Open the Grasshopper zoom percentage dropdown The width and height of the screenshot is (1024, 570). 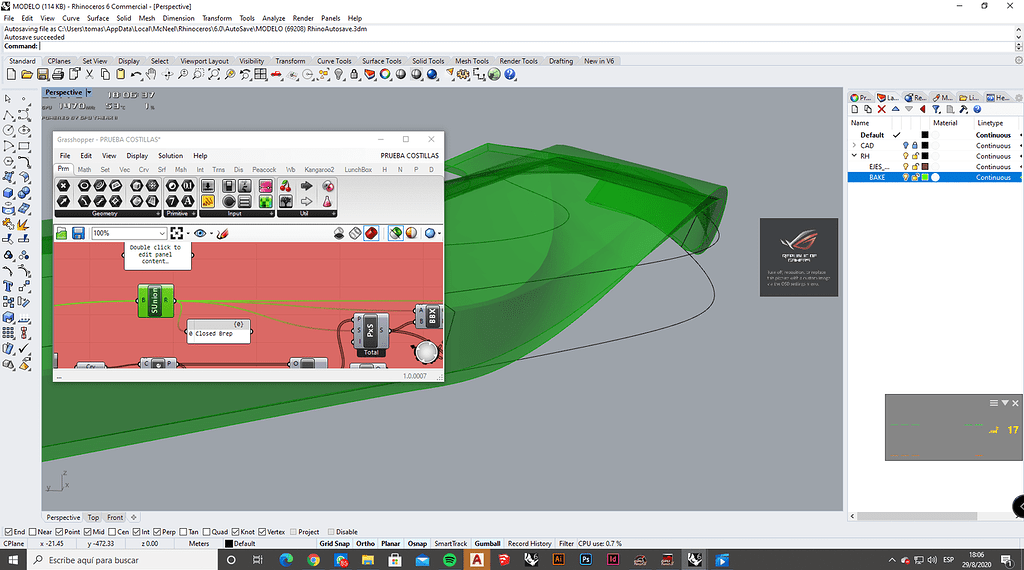click(162, 233)
